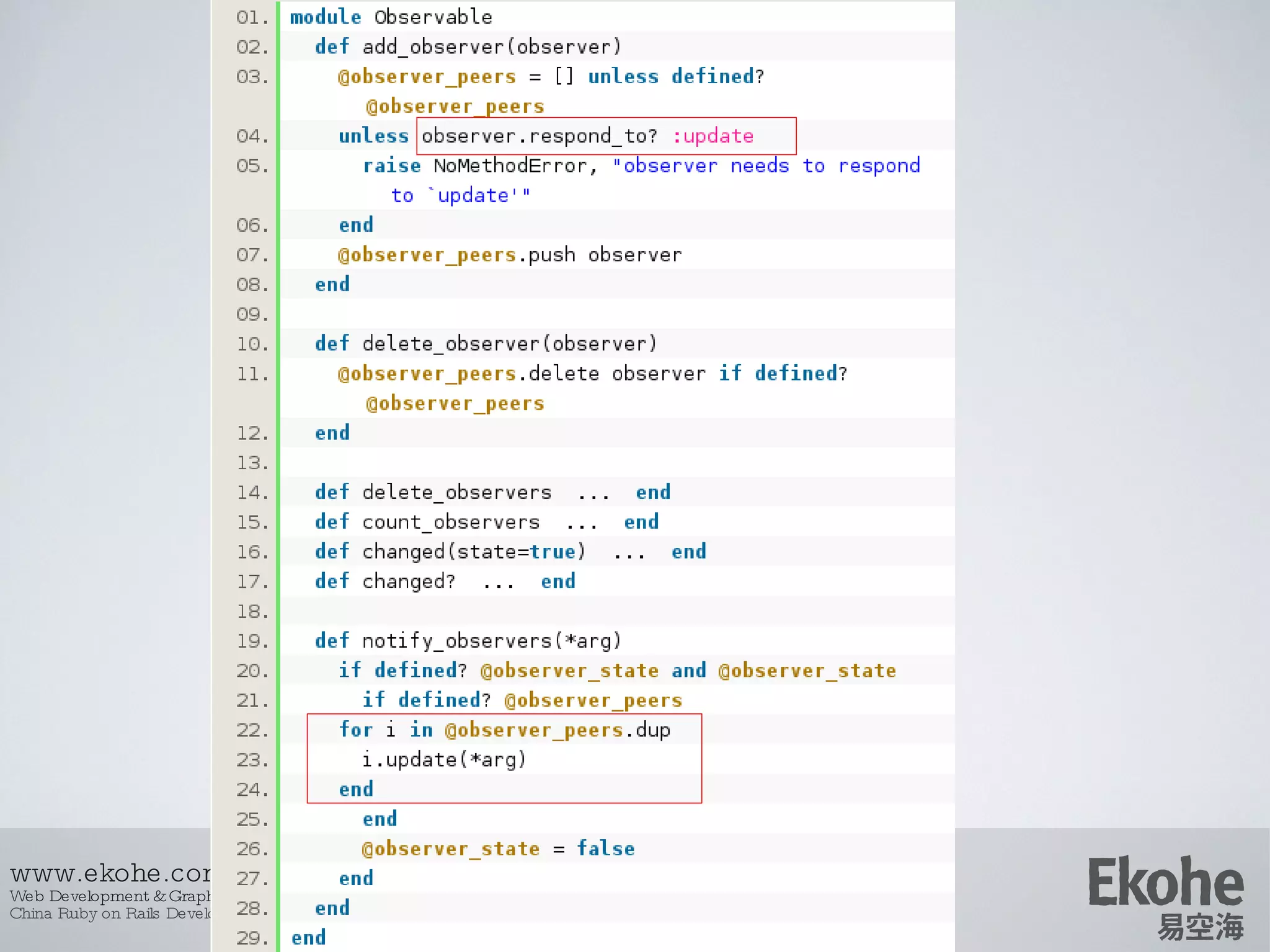
Task: Click the module Observable declaration
Action: (x=391, y=17)
